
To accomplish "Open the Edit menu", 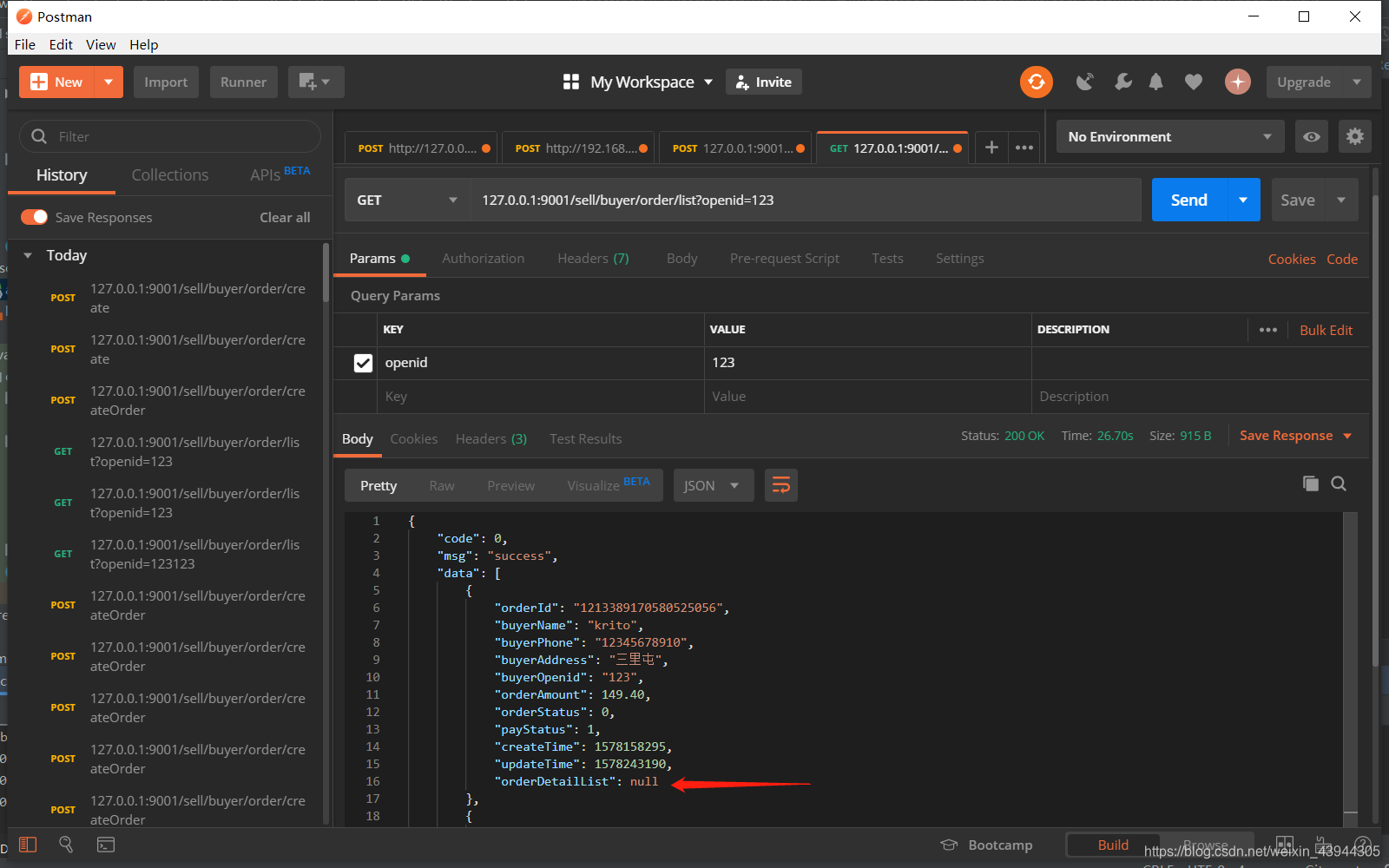I will point(61,44).
